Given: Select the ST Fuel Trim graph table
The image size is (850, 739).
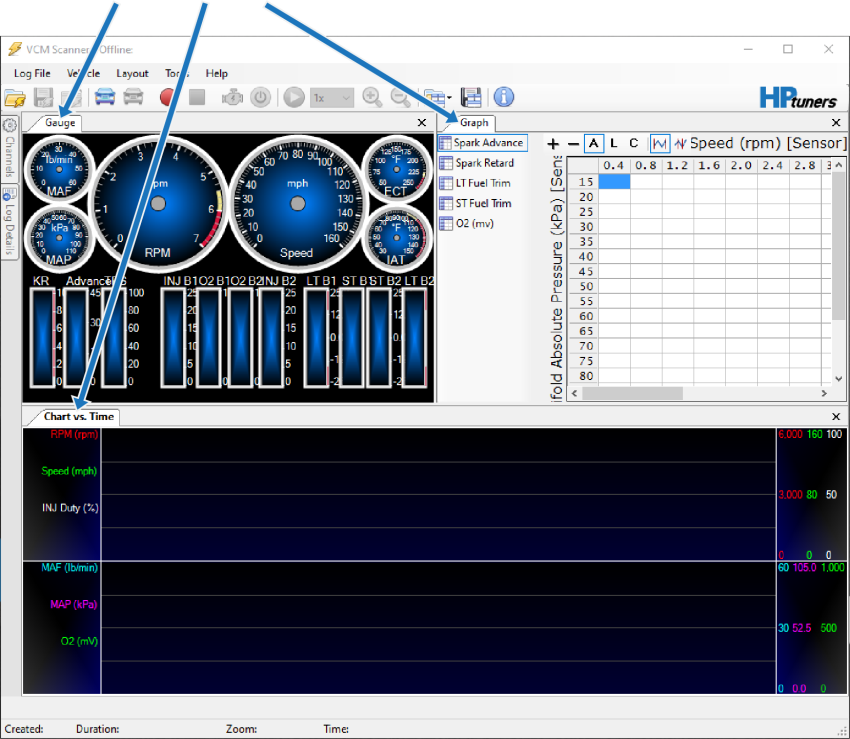Looking at the screenshot, I should [475, 203].
